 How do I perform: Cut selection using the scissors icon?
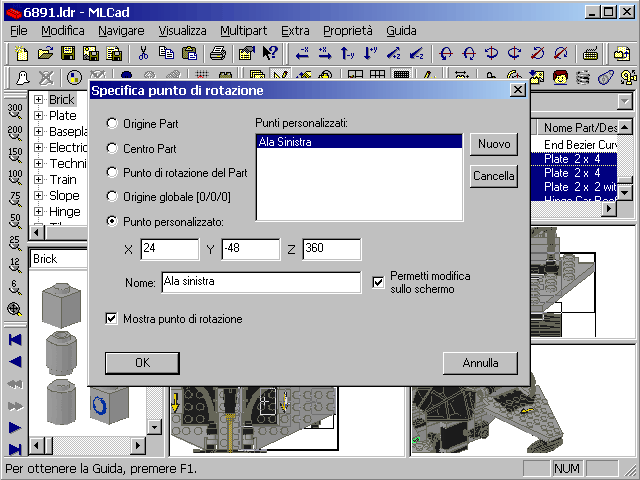(143, 53)
